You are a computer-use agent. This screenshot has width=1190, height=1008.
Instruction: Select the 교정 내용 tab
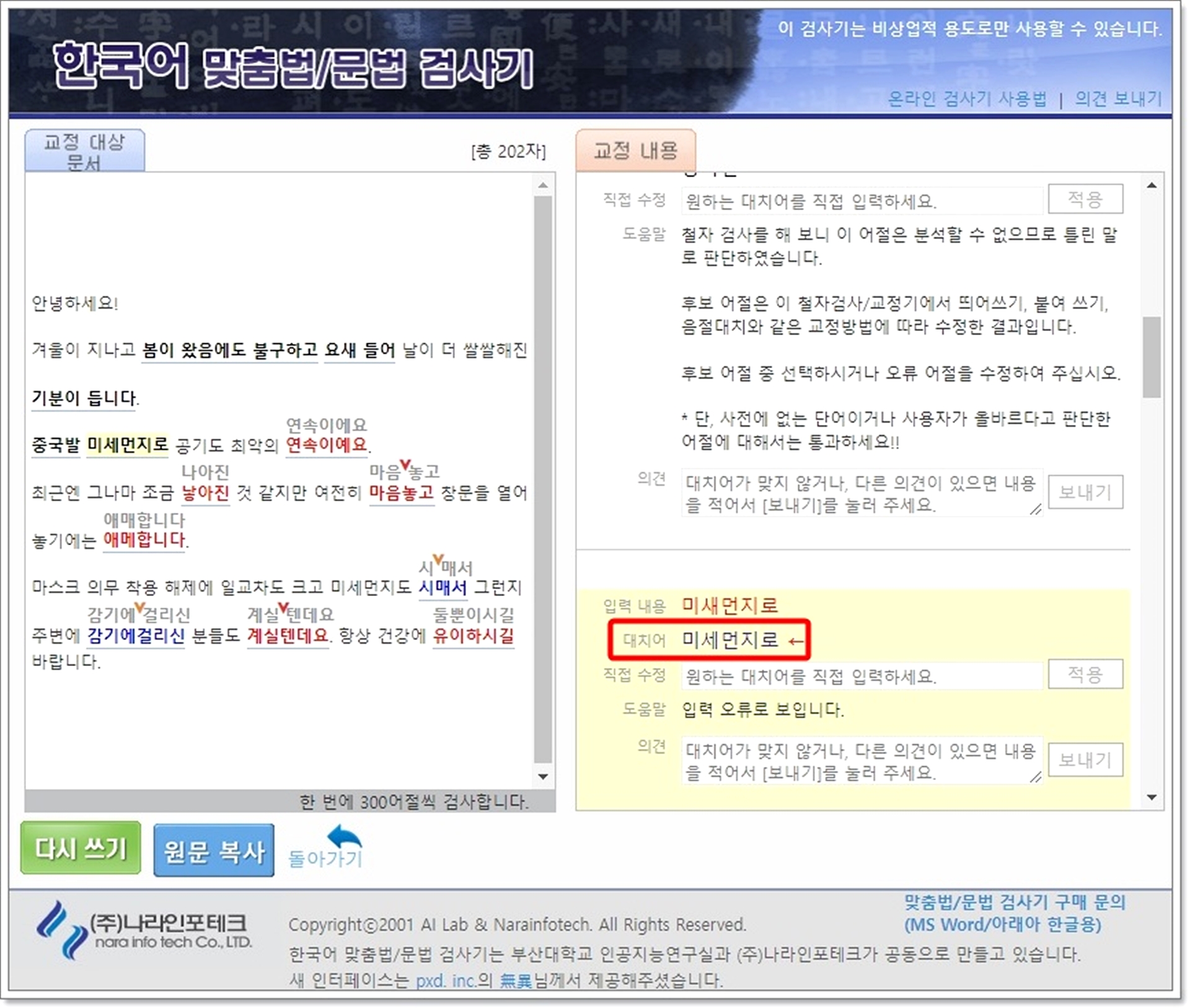(x=635, y=151)
